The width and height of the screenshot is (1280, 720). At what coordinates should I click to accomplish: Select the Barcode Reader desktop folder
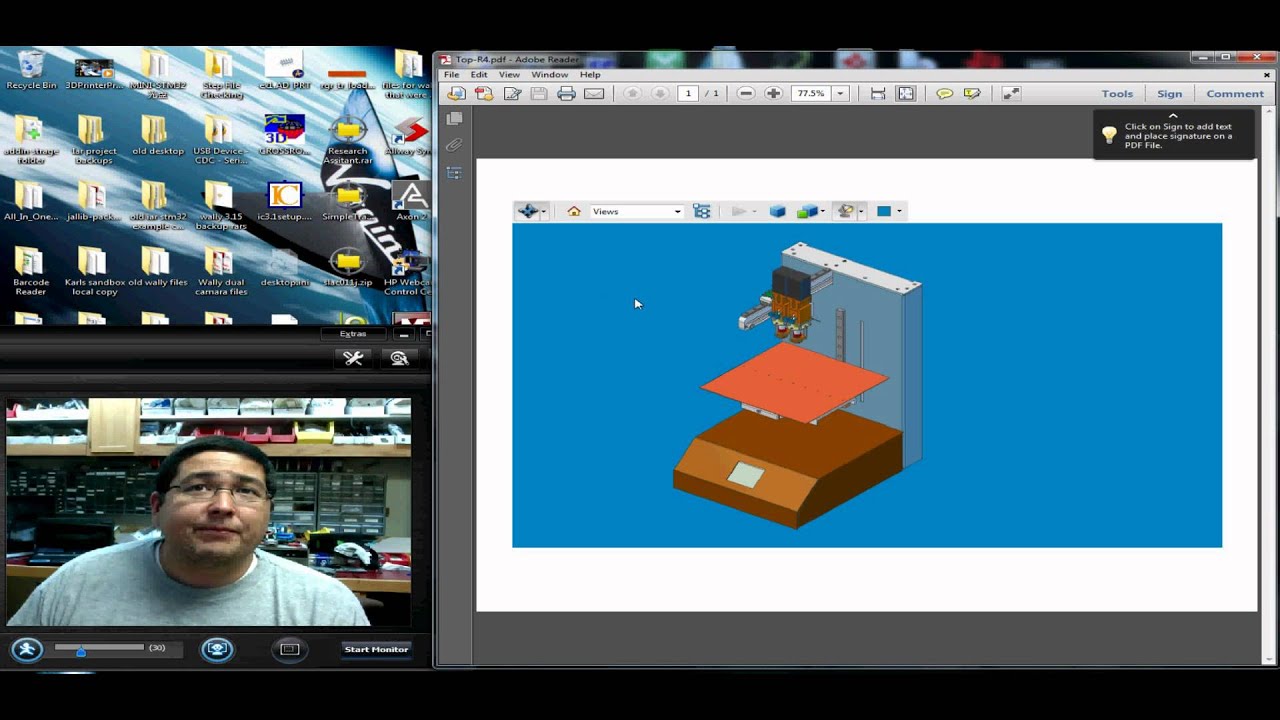(x=31, y=271)
